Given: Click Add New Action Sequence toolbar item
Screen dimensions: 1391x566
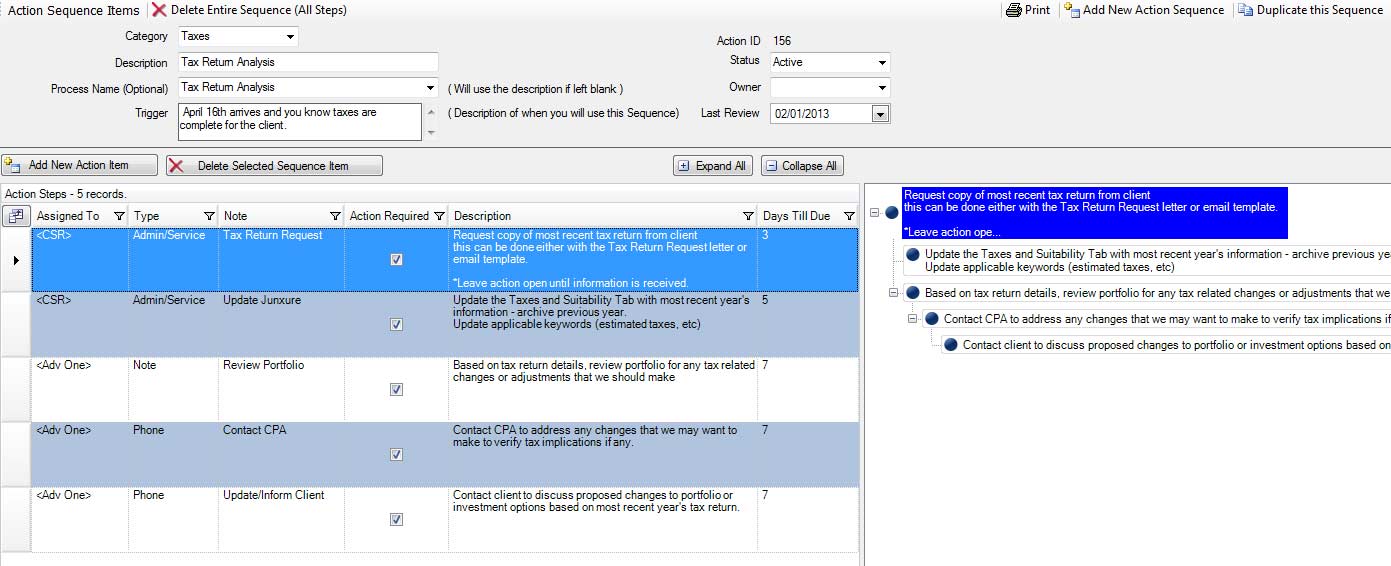Looking at the screenshot, I should click(1144, 10).
